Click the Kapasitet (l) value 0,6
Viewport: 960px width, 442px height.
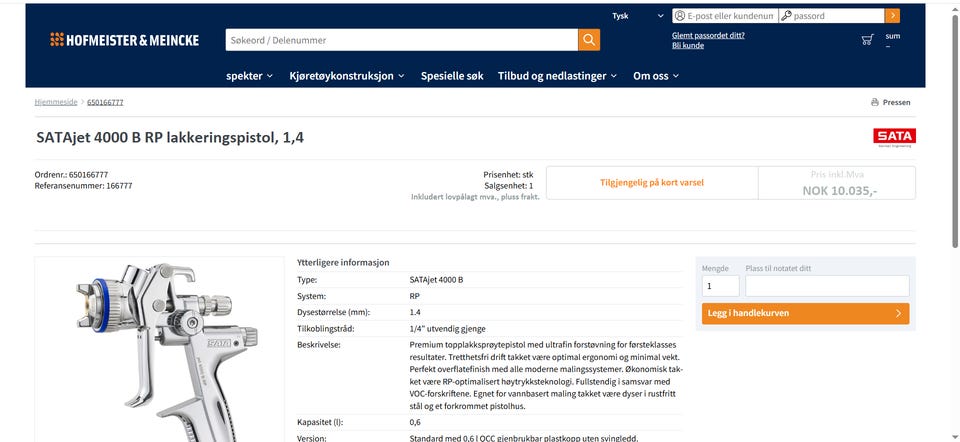click(x=415, y=422)
